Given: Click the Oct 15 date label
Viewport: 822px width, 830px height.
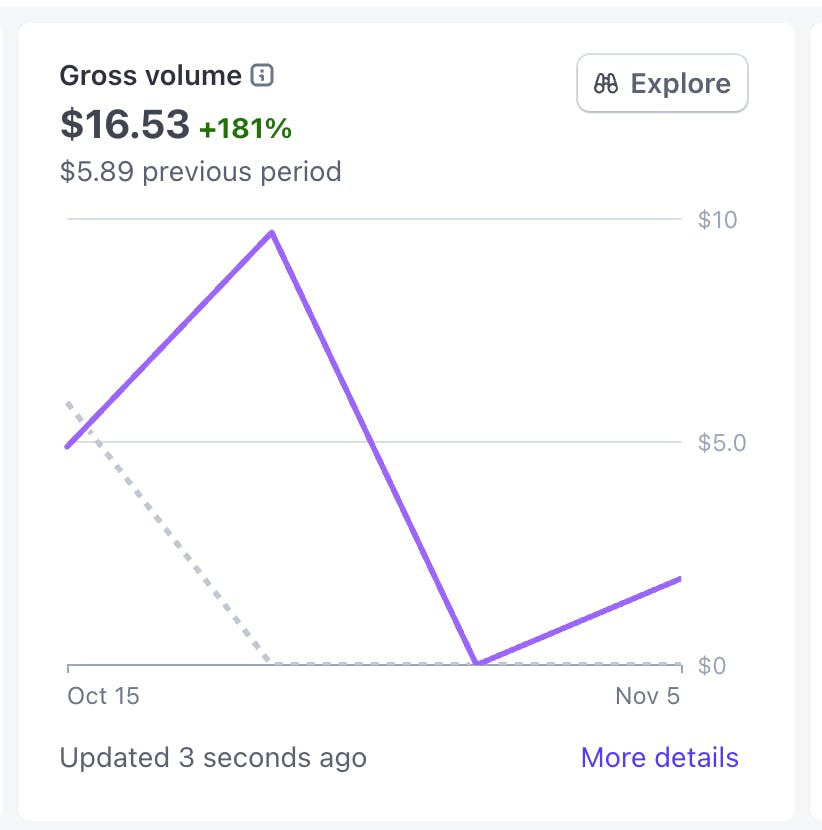Looking at the screenshot, I should pos(103,696).
